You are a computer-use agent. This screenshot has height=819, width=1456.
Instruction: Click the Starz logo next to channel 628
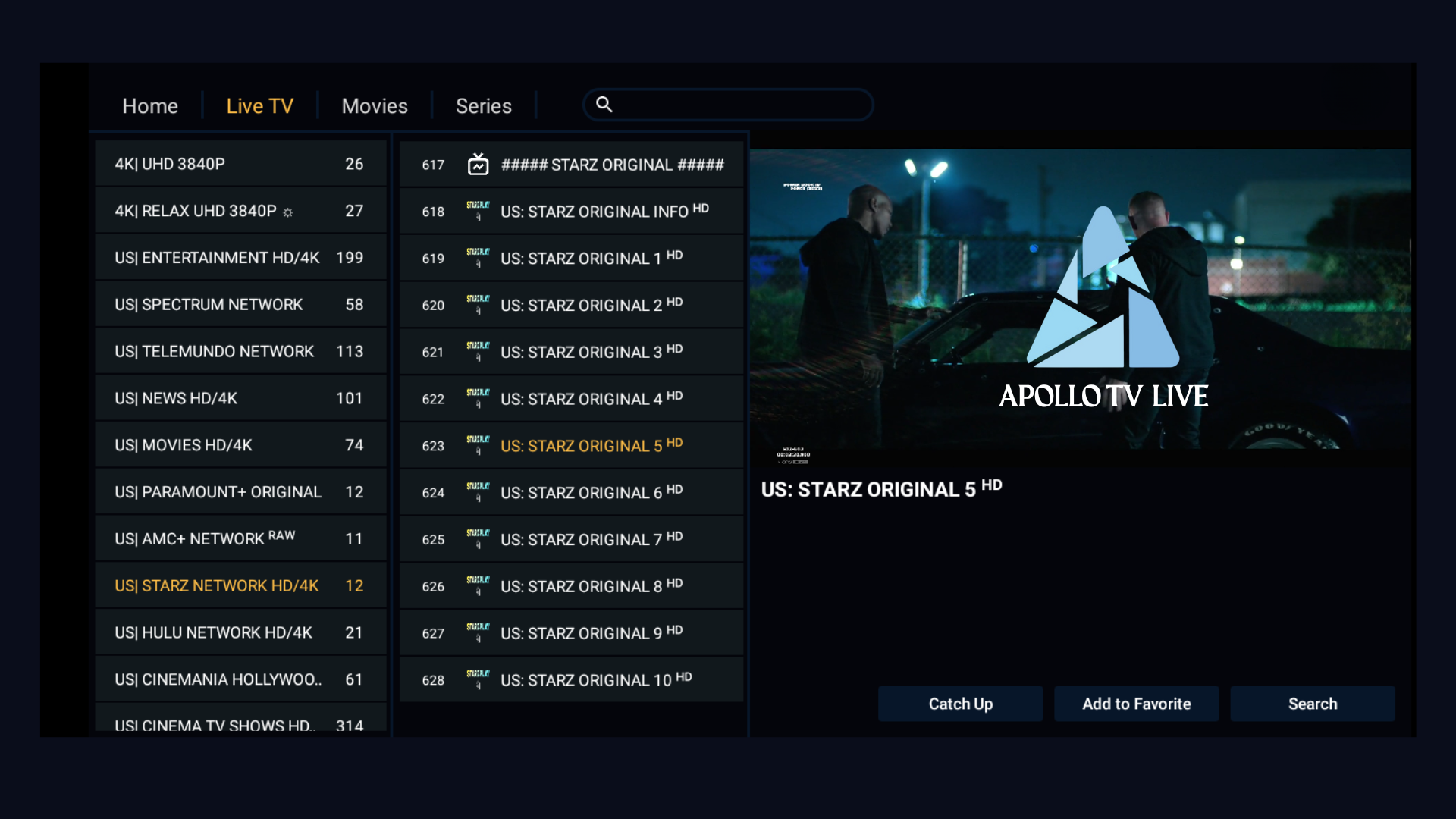479,679
